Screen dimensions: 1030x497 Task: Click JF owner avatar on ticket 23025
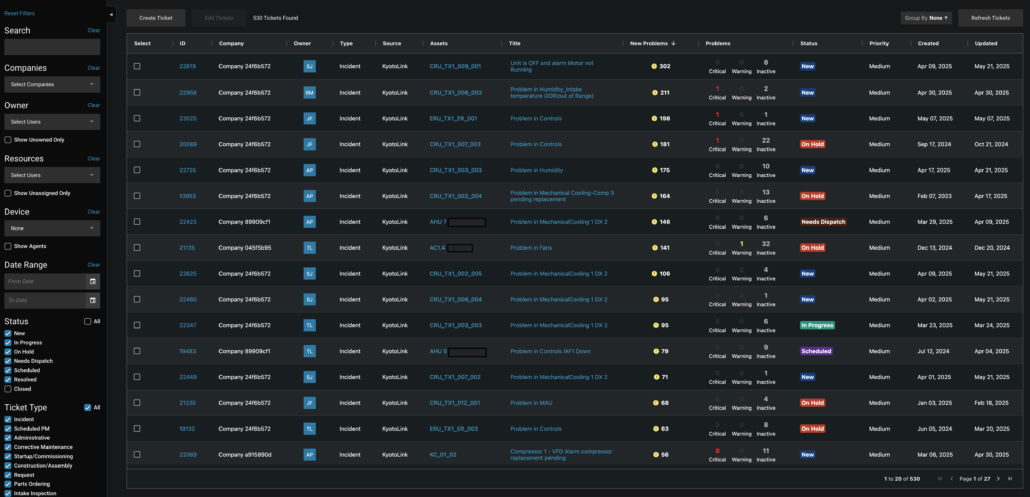(309, 118)
